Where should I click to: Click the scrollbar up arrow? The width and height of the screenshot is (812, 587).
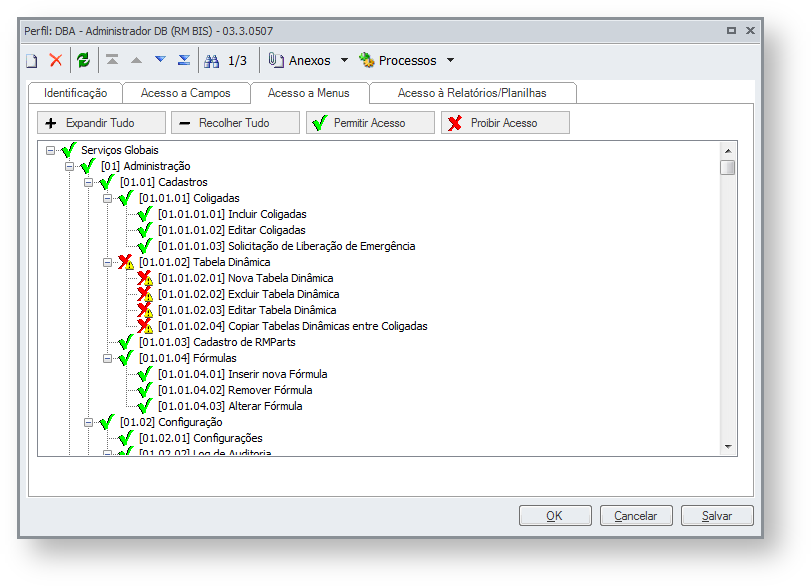(728, 151)
